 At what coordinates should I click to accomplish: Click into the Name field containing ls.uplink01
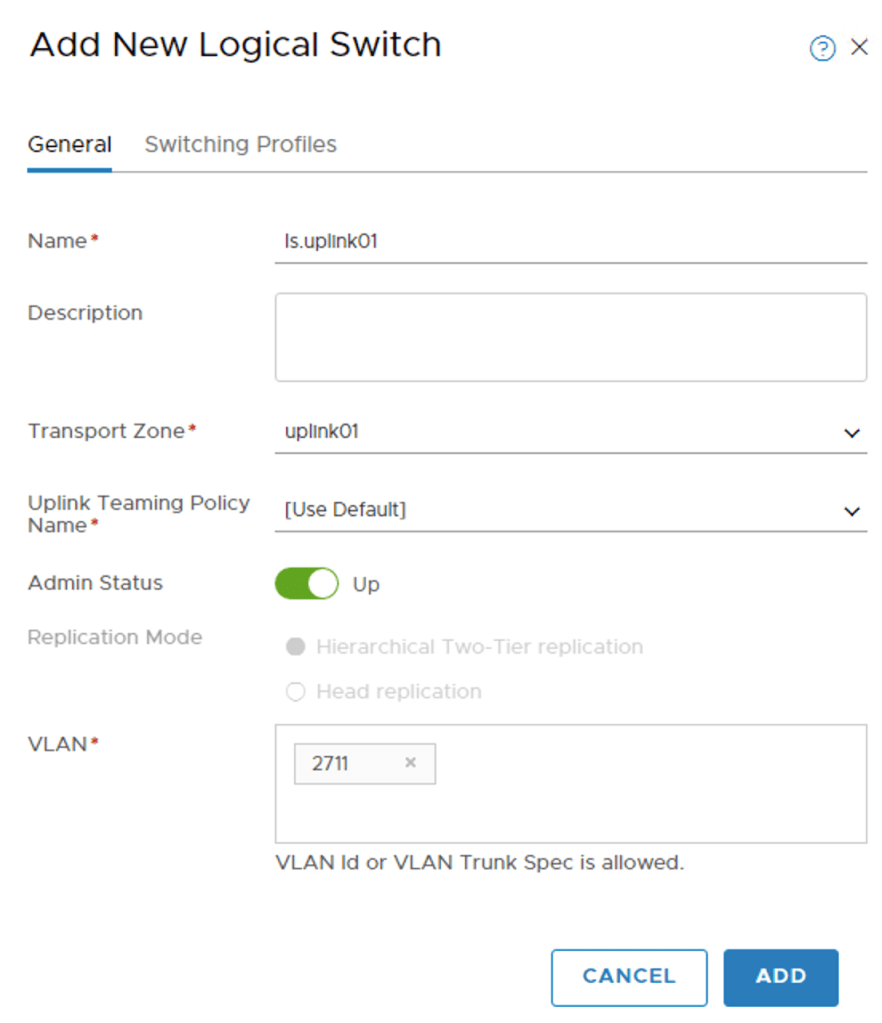[x=570, y=241]
